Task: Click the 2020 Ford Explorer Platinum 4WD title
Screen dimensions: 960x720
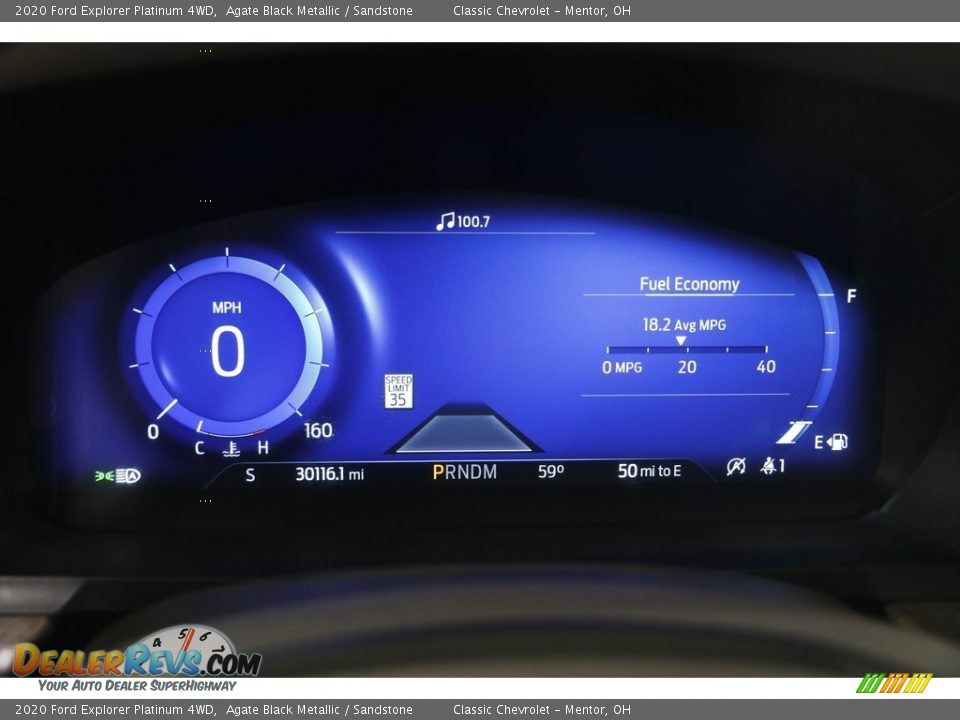Action: pyautogui.click(x=114, y=10)
